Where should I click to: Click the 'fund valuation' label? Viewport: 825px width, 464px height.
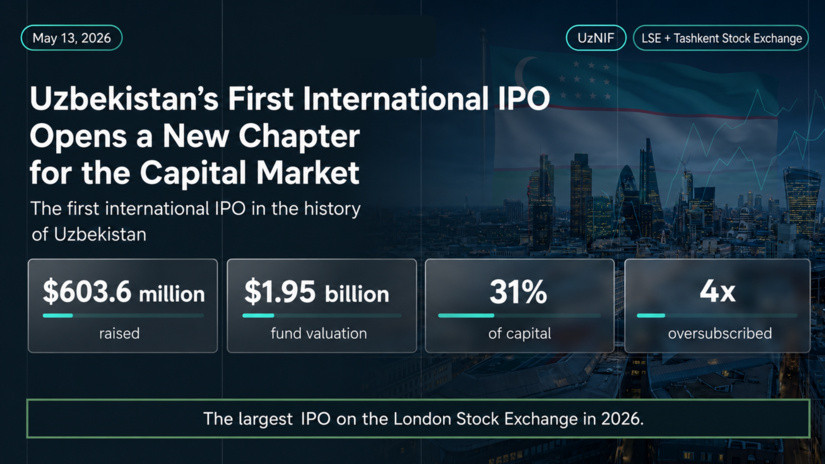319,334
